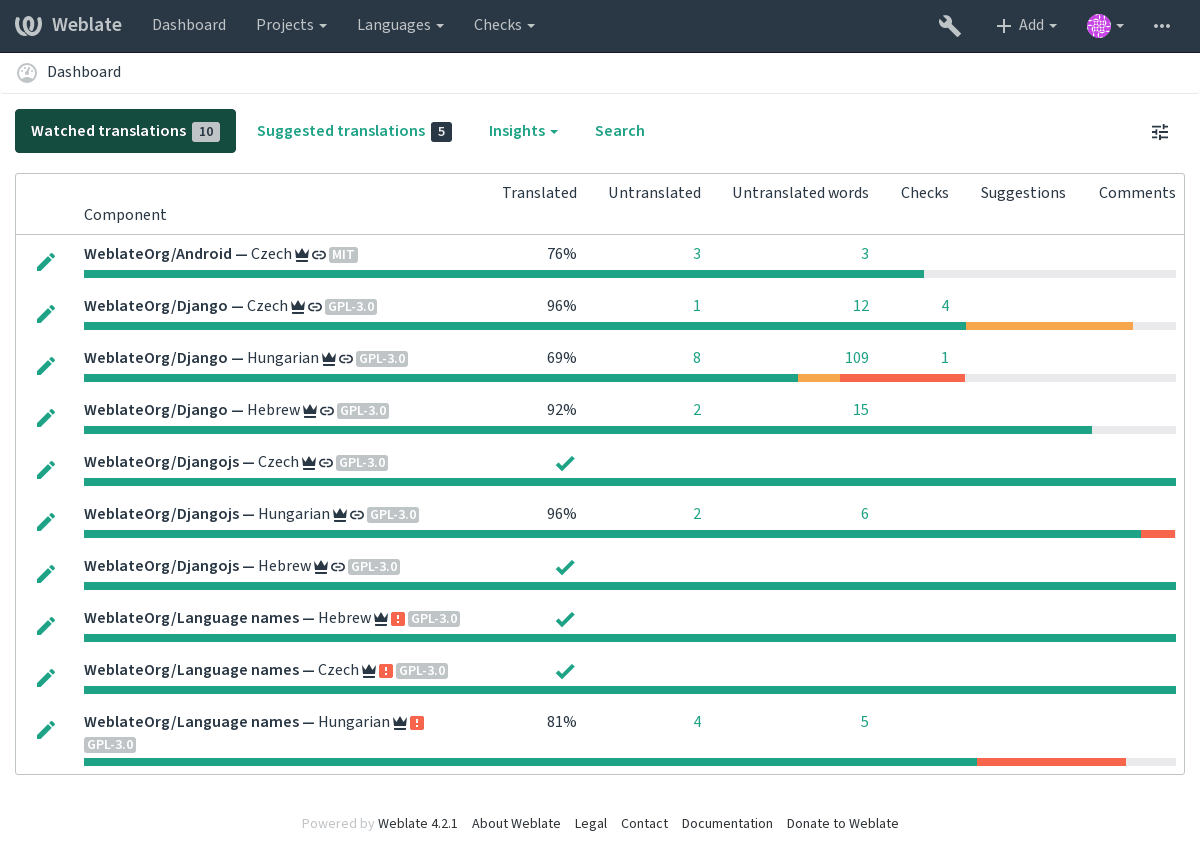
Task: Click checks count 4 for Django Czech
Action: pos(945,306)
